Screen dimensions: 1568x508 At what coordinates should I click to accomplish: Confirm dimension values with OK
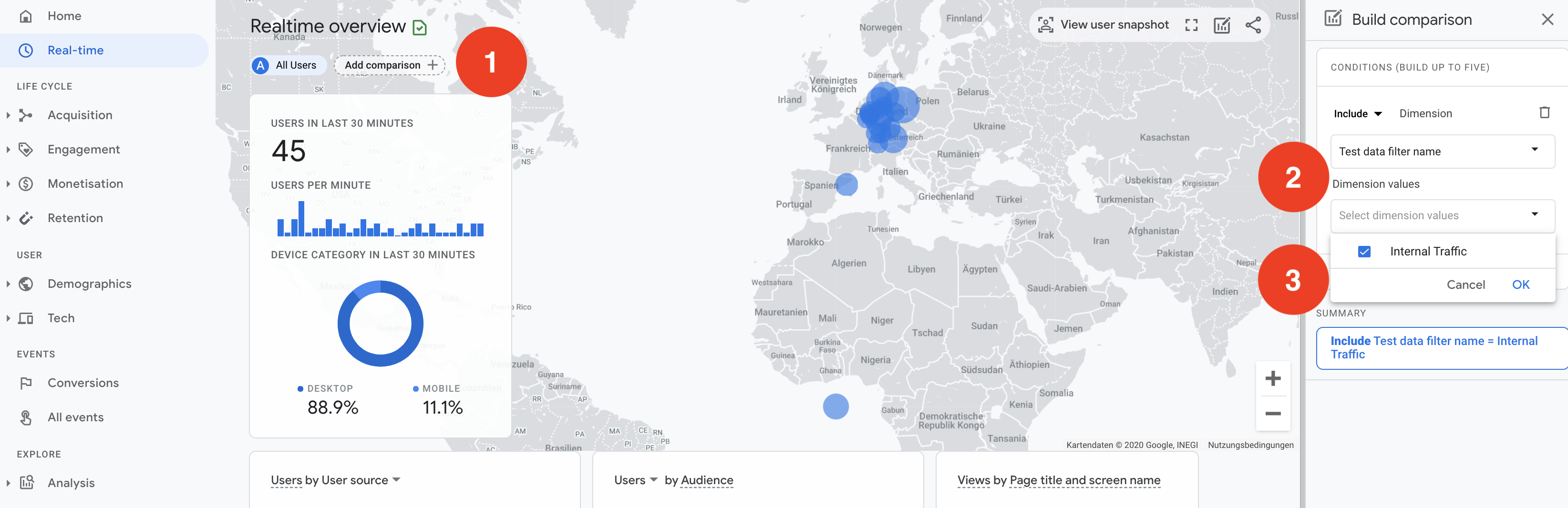pyautogui.click(x=1520, y=284)
